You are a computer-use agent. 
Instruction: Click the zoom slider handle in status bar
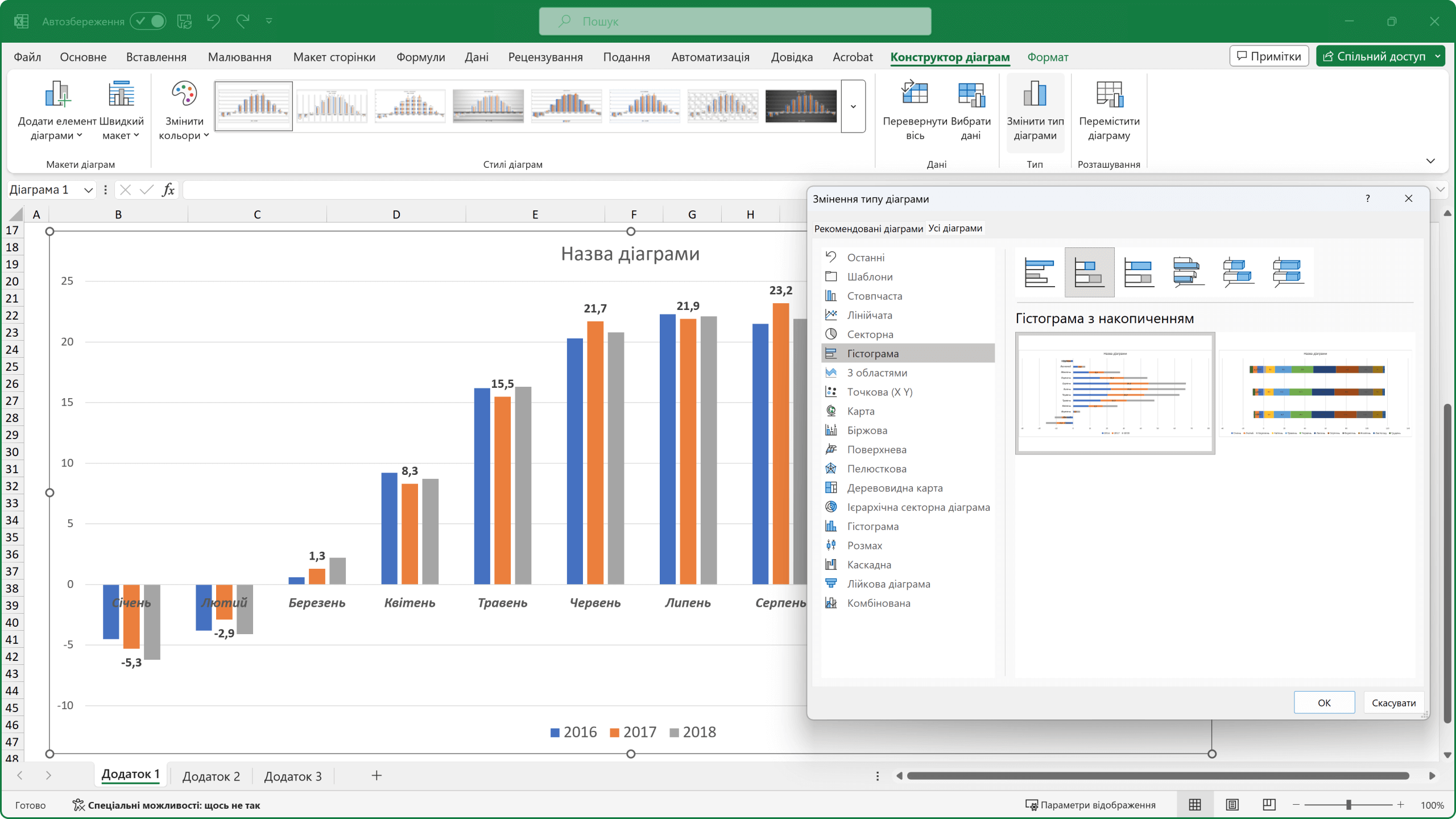(x=1349, y=805)
